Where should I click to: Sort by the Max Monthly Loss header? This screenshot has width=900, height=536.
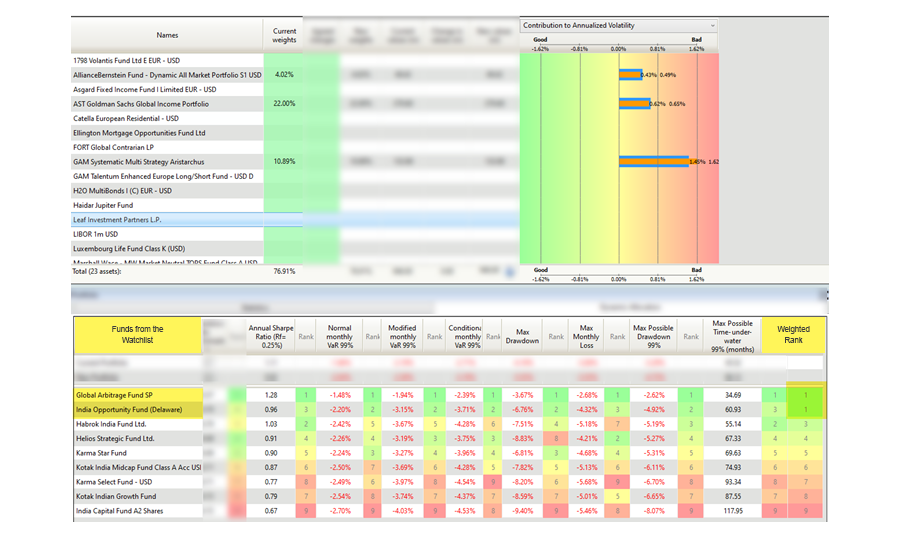(586, 336)
